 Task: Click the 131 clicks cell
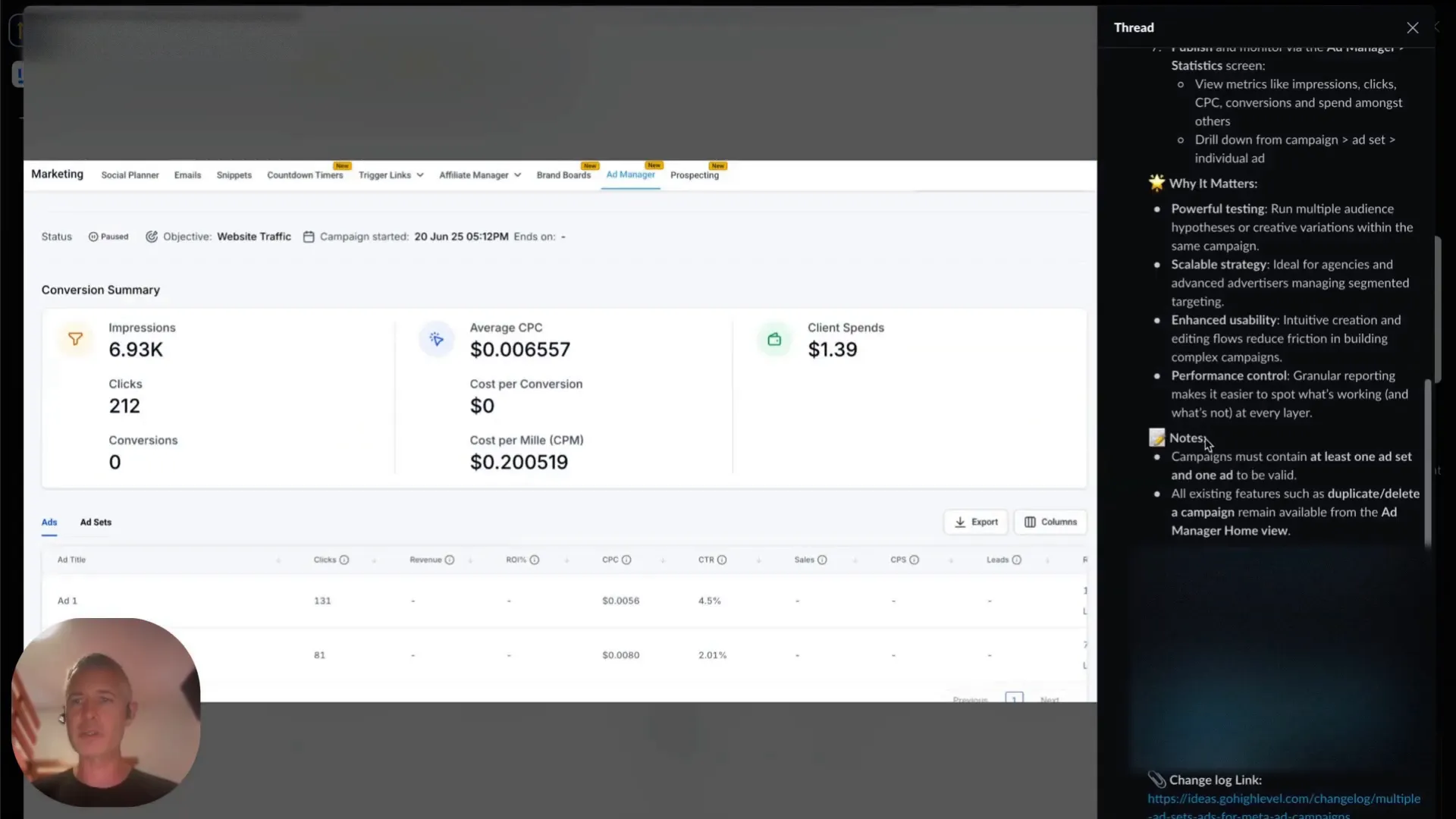point(322,601)
